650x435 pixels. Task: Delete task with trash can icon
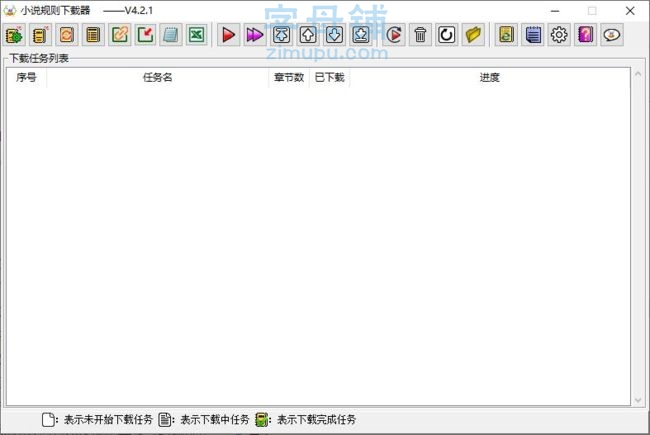coord(420,35)
